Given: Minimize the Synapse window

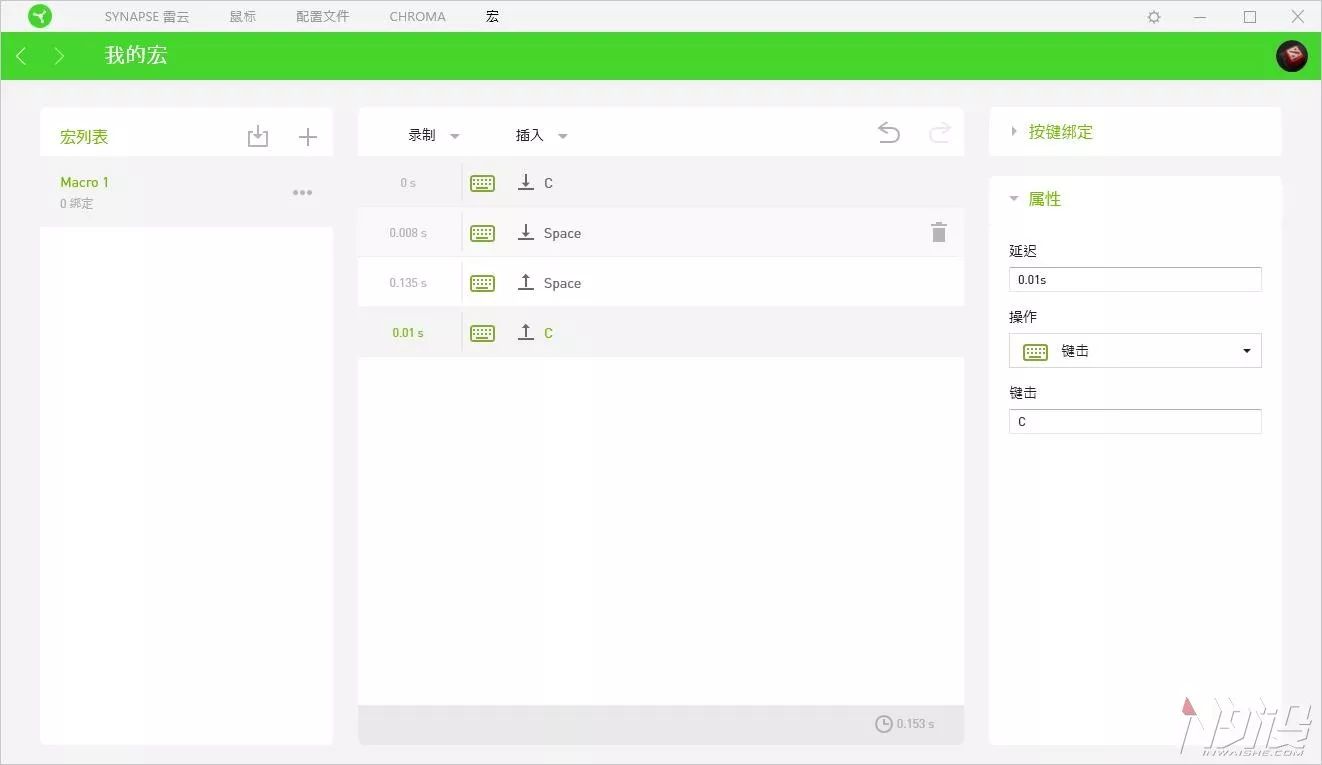Looking at the screenshot, I should tap(1201, 17).
